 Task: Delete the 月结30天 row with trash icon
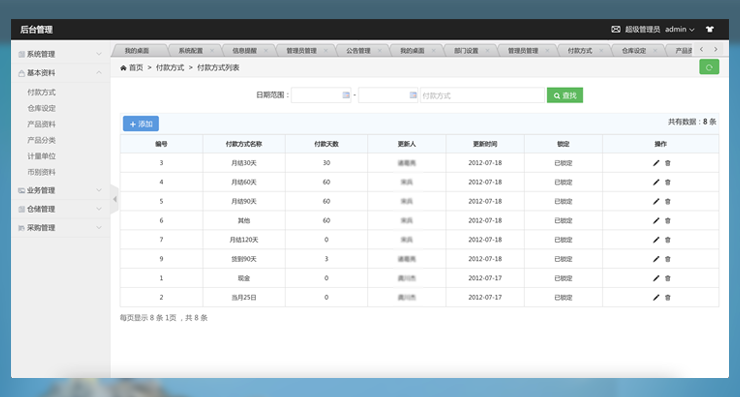point(668,163)
